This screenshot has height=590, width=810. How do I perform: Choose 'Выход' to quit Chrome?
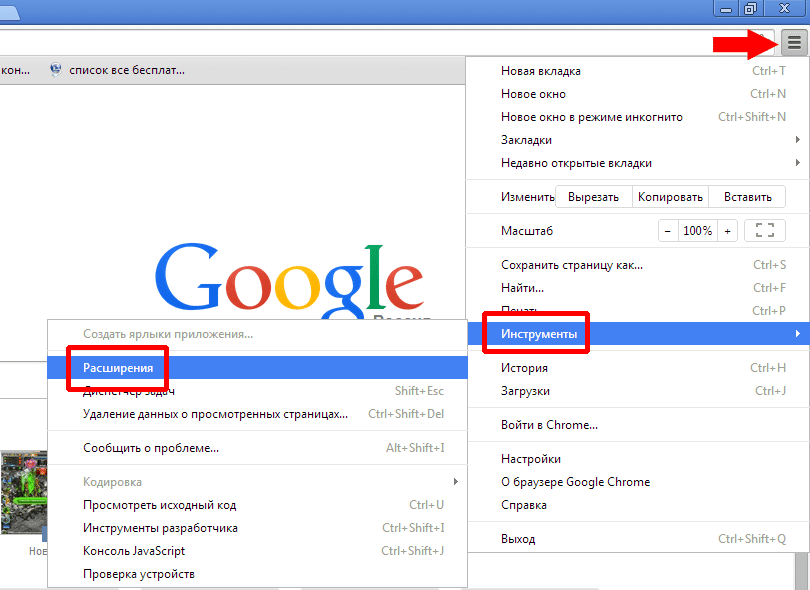tap(638, 539)
